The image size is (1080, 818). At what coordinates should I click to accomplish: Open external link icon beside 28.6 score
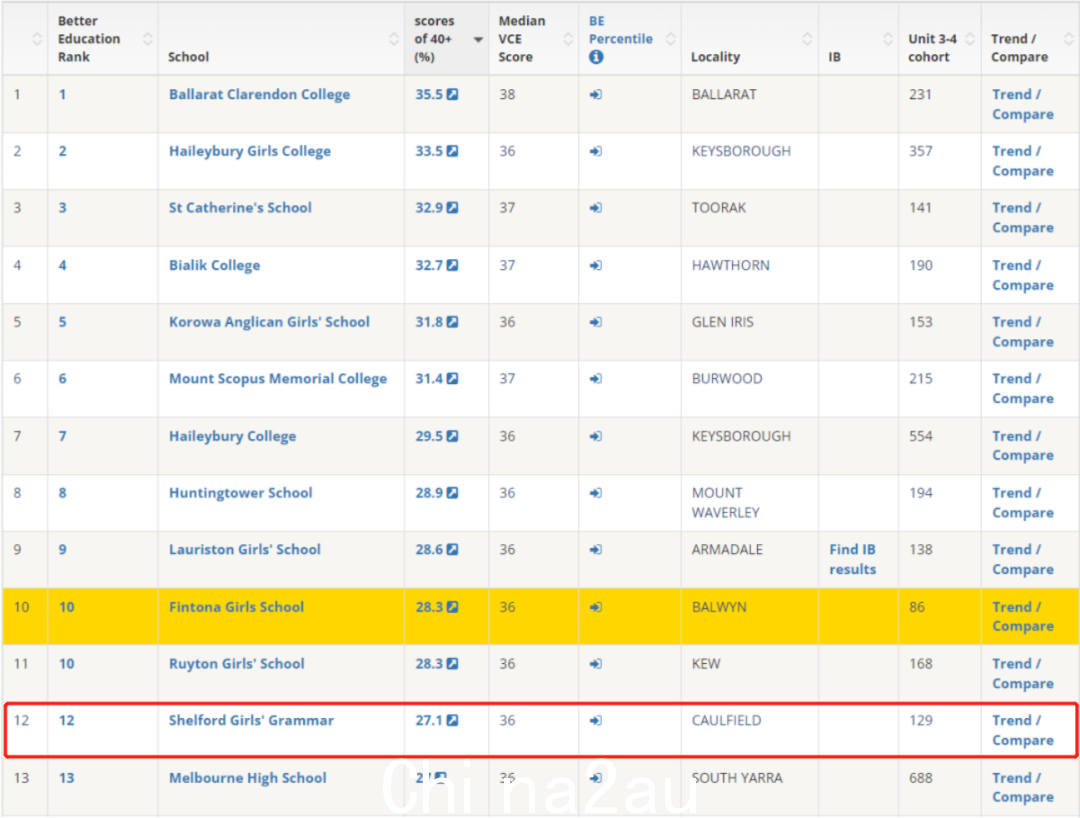click(453, 549)
